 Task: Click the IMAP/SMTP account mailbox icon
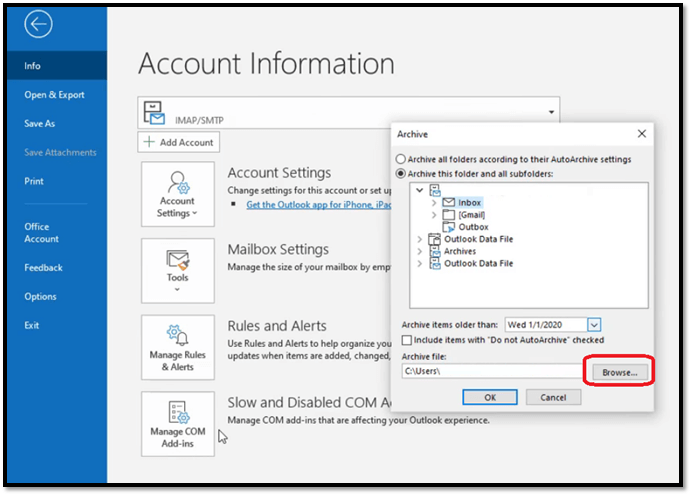coord(154,113)
